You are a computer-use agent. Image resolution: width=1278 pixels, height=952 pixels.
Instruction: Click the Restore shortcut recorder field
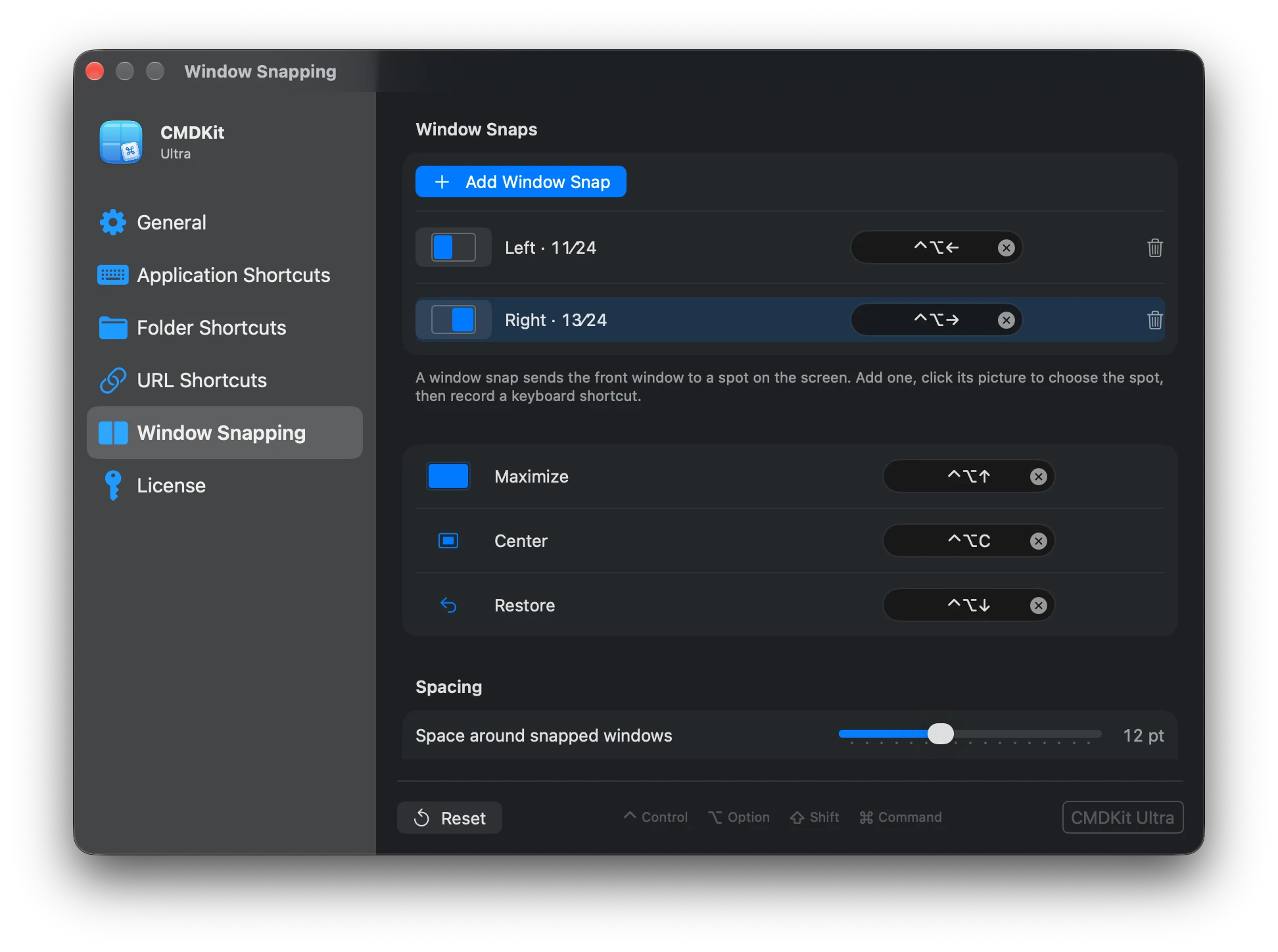(x=968, y=605)
